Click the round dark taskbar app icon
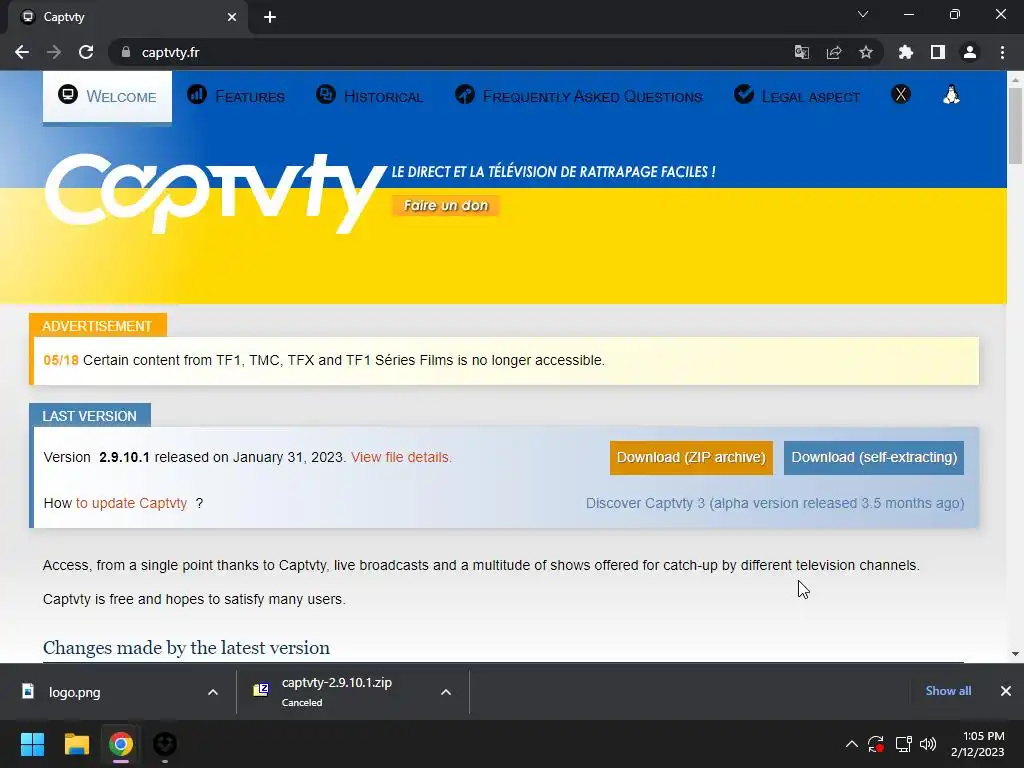The width and height of the screenshot is (1024, 768). pyautogui.click(x=165, y=744)
